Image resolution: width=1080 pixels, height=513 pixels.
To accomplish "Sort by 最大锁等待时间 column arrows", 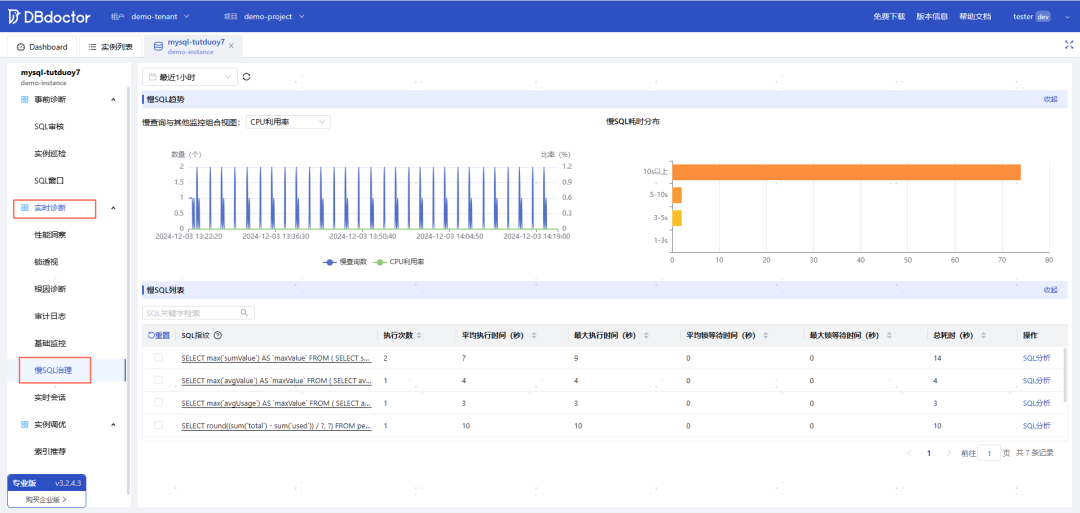I will click(x=889, y=335).
